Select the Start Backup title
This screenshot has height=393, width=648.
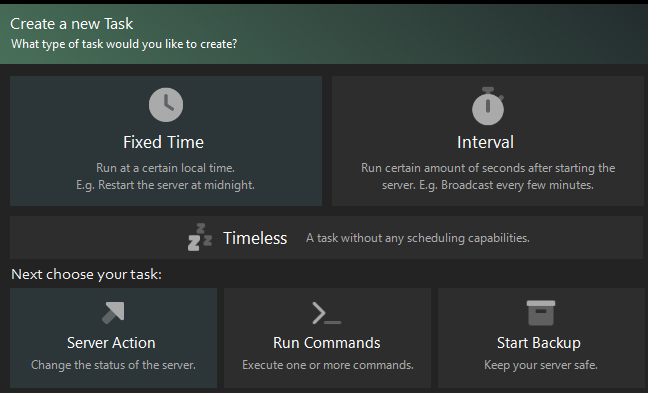coord(539,343)
